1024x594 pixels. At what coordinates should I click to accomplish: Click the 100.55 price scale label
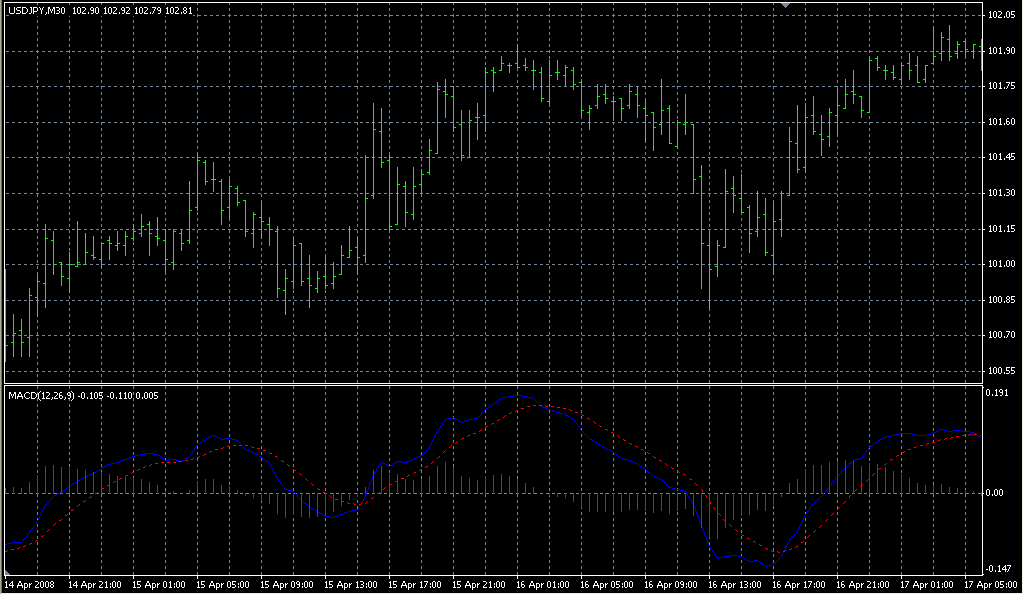[1002, 371]
